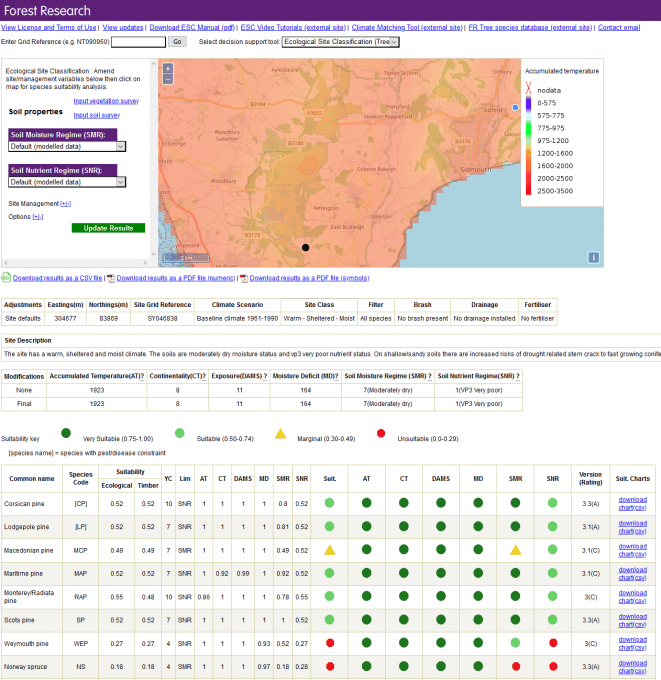
Task: Zoom in on the map
Action: 168,69
